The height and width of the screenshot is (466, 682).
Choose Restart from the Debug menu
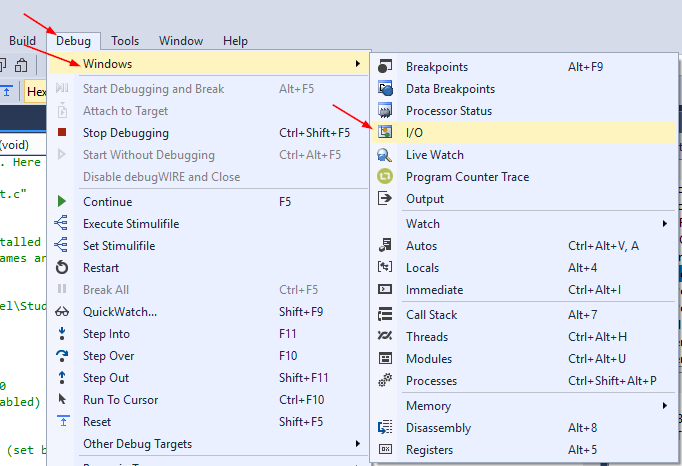point(208,268)
